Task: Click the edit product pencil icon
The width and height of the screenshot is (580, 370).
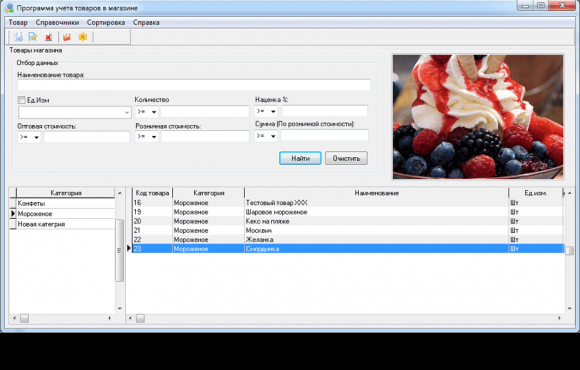Action: (33, 37)
